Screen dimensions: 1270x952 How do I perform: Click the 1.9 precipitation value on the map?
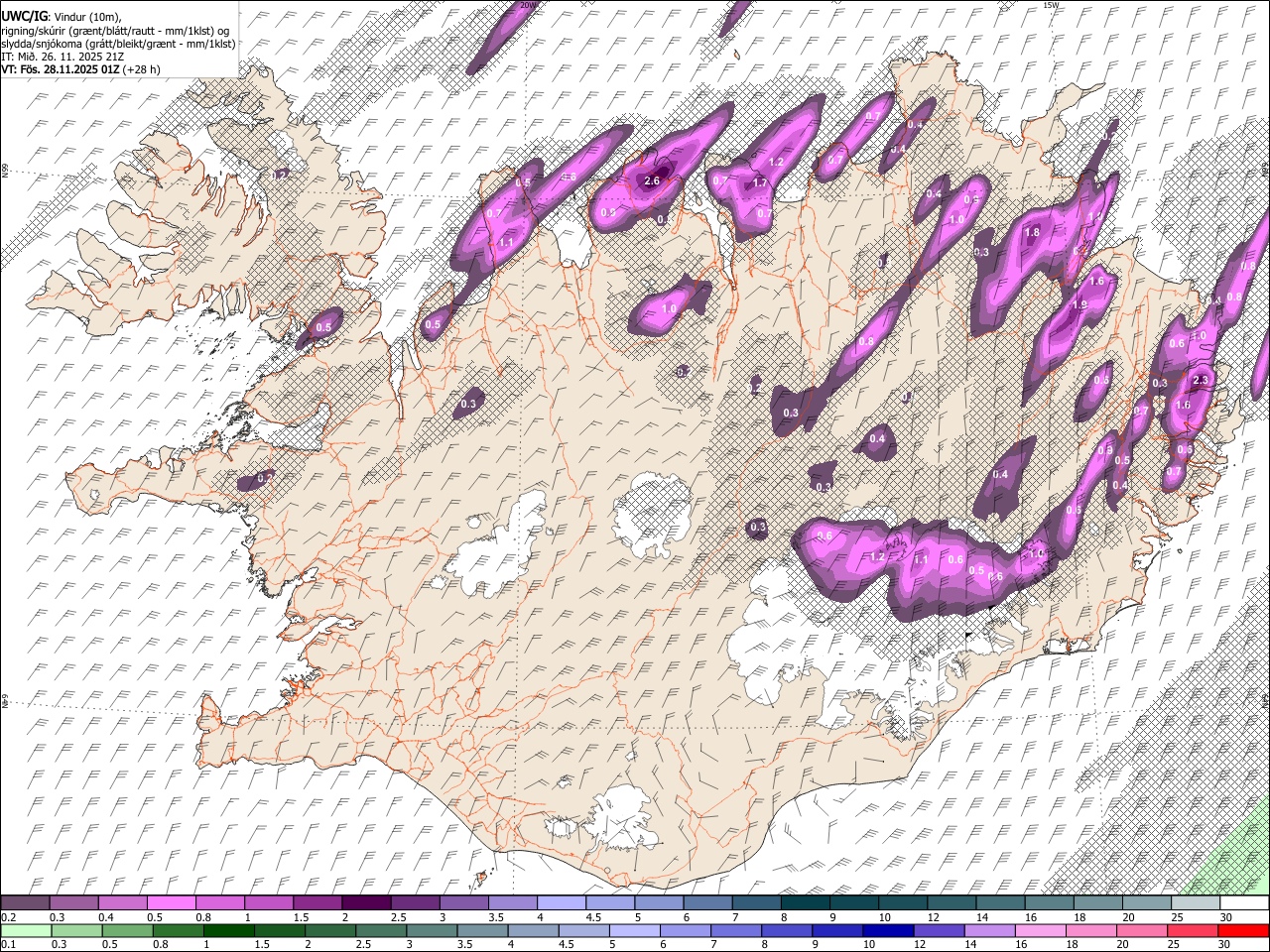pos(1080,304)
